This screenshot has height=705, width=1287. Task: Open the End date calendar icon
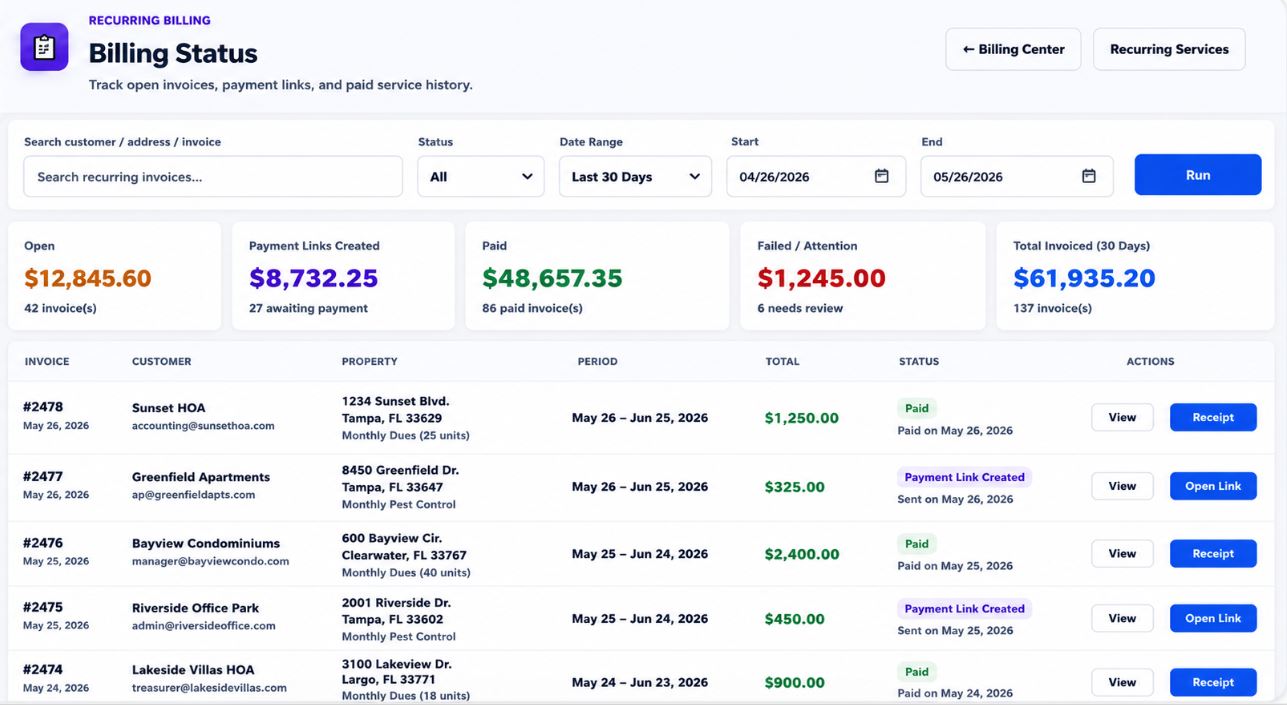(x=1089, y=176)
